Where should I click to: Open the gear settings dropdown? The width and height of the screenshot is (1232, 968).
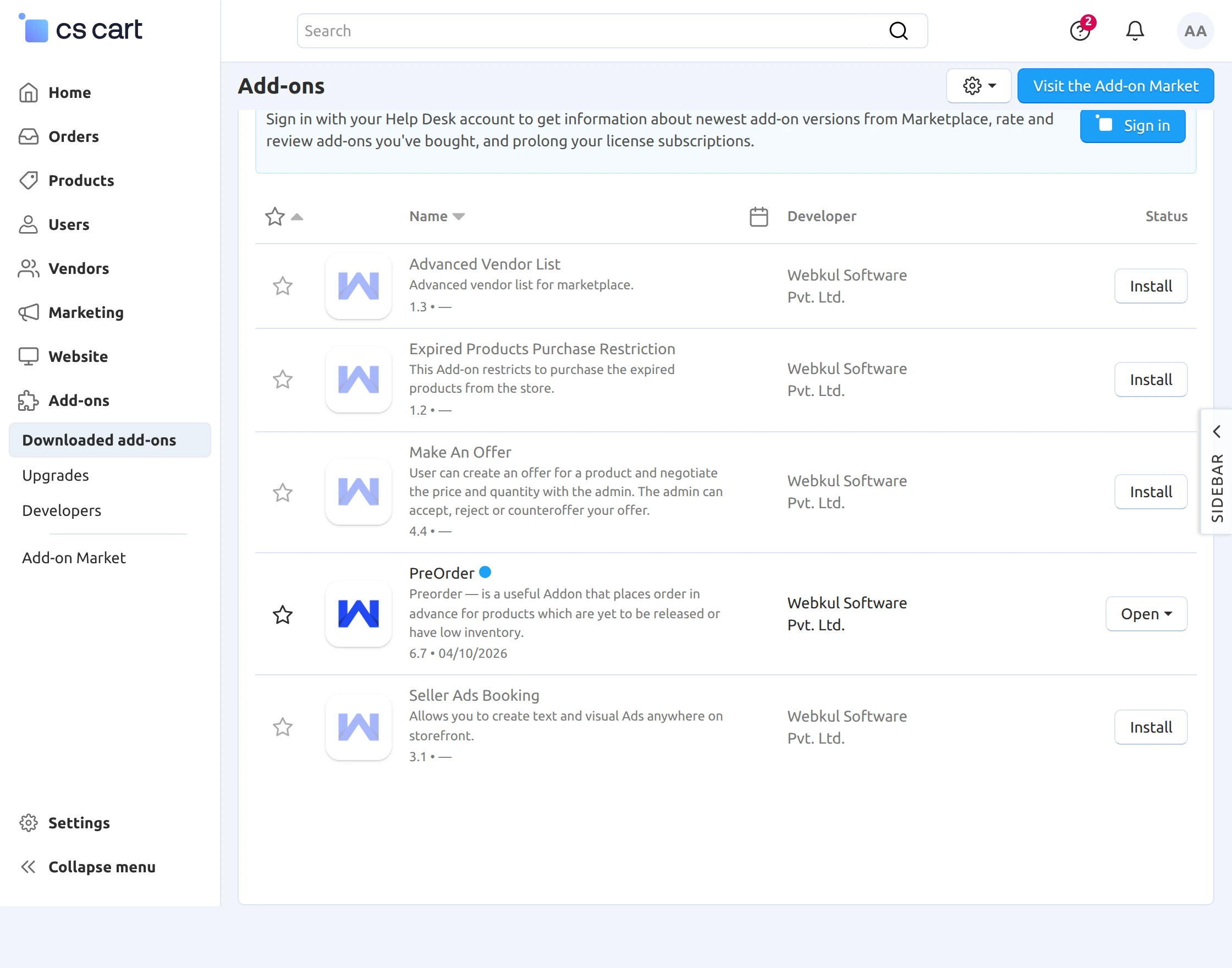click(x=978, y=86)
